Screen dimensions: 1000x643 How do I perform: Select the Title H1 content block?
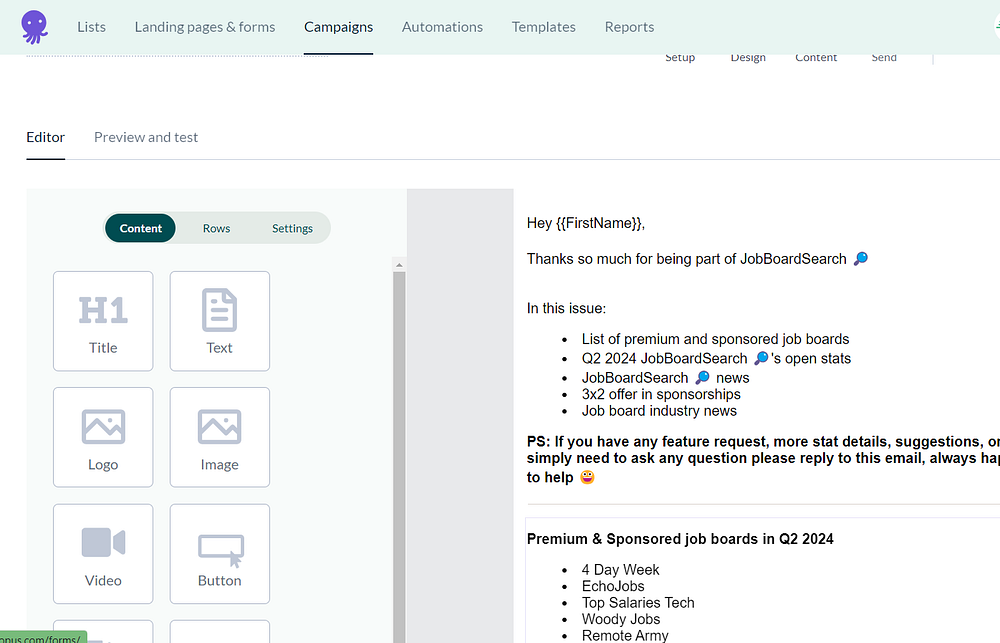103,321
